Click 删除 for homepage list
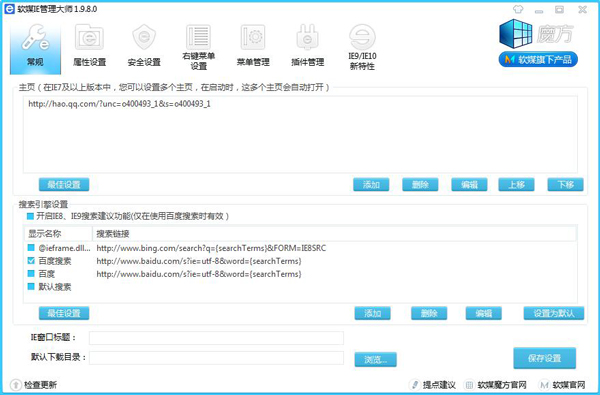 pyautogui.click(x=420, y=184)
